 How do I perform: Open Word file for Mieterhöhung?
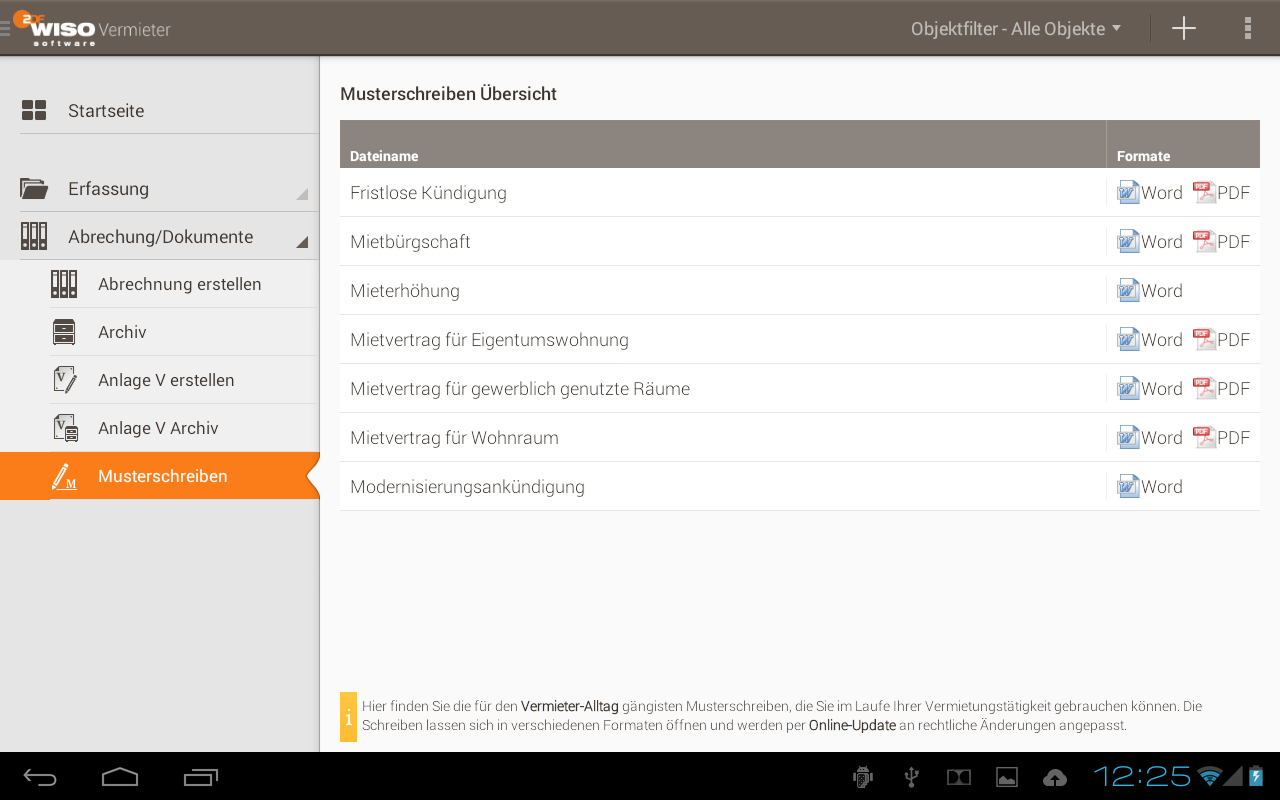(1150, 291)
